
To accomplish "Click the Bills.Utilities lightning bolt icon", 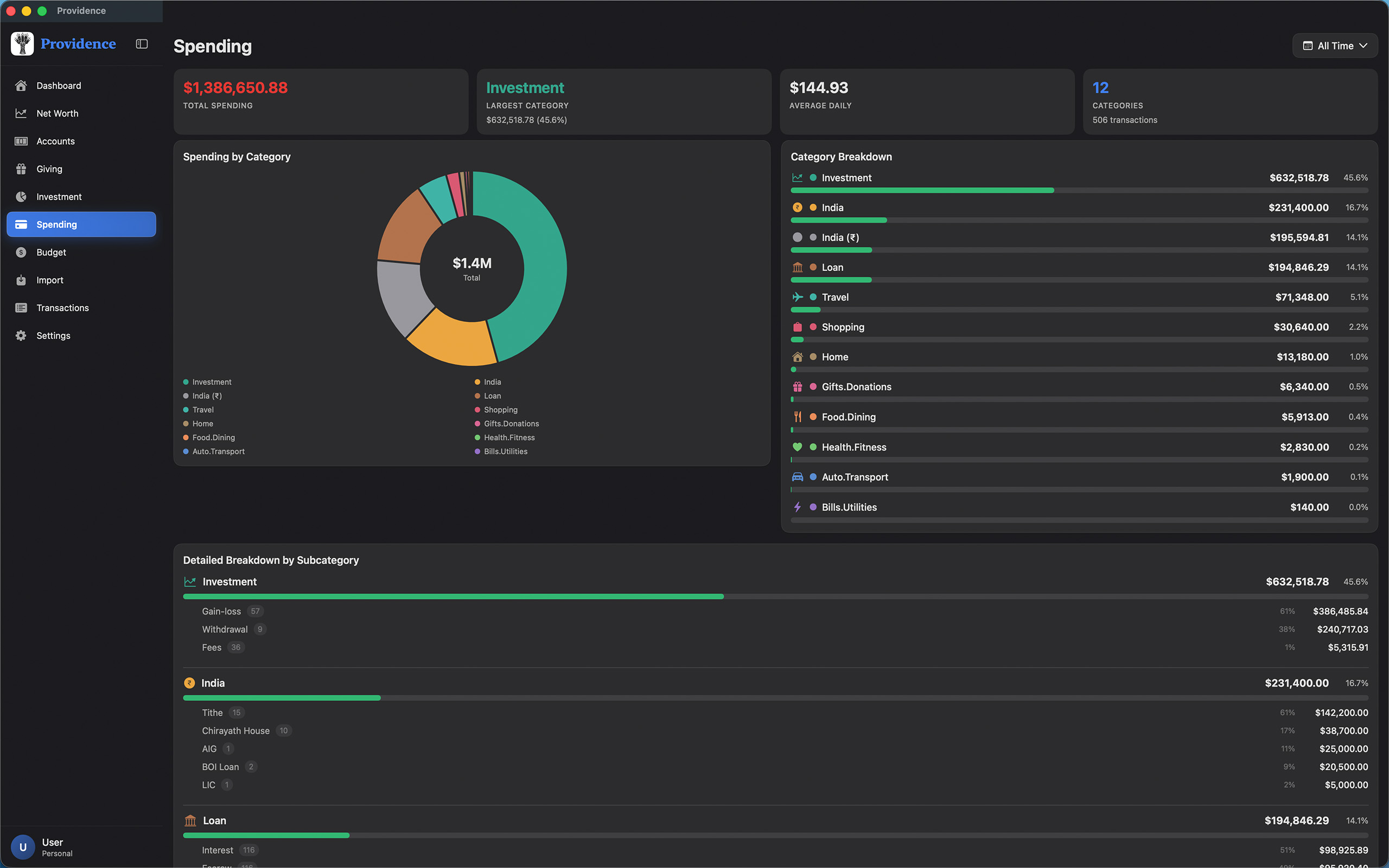I will [797, 507].
